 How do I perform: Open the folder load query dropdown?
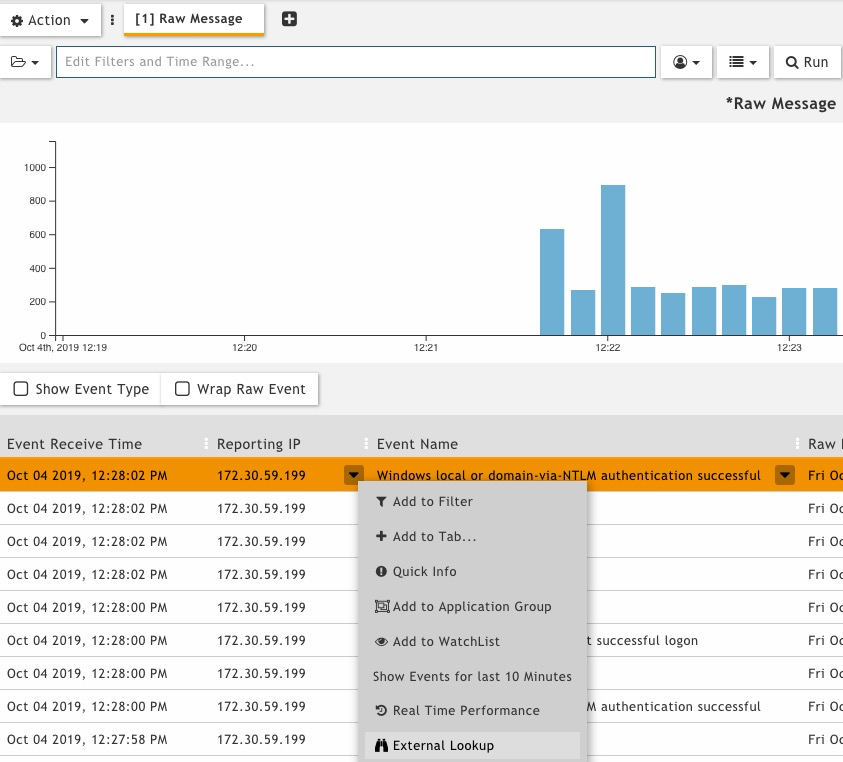click(x=25, y=62)
